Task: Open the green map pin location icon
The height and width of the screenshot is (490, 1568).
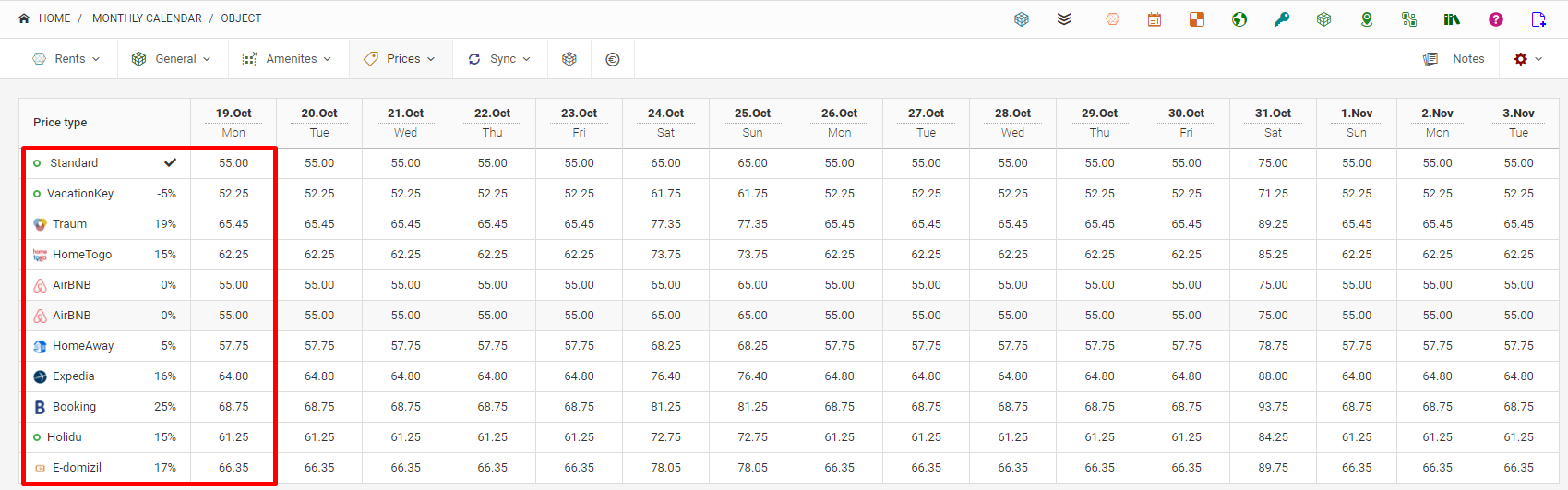Action: pos(1367,18)
